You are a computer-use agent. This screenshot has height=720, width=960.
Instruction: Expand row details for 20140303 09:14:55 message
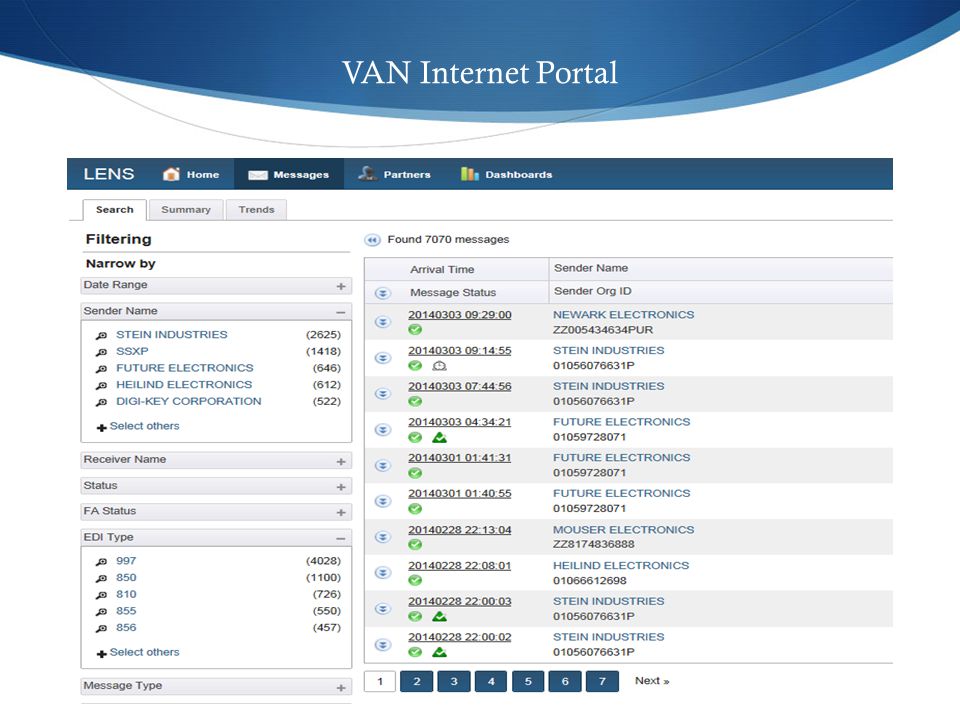pyautogui.click(x=383, y=358)
